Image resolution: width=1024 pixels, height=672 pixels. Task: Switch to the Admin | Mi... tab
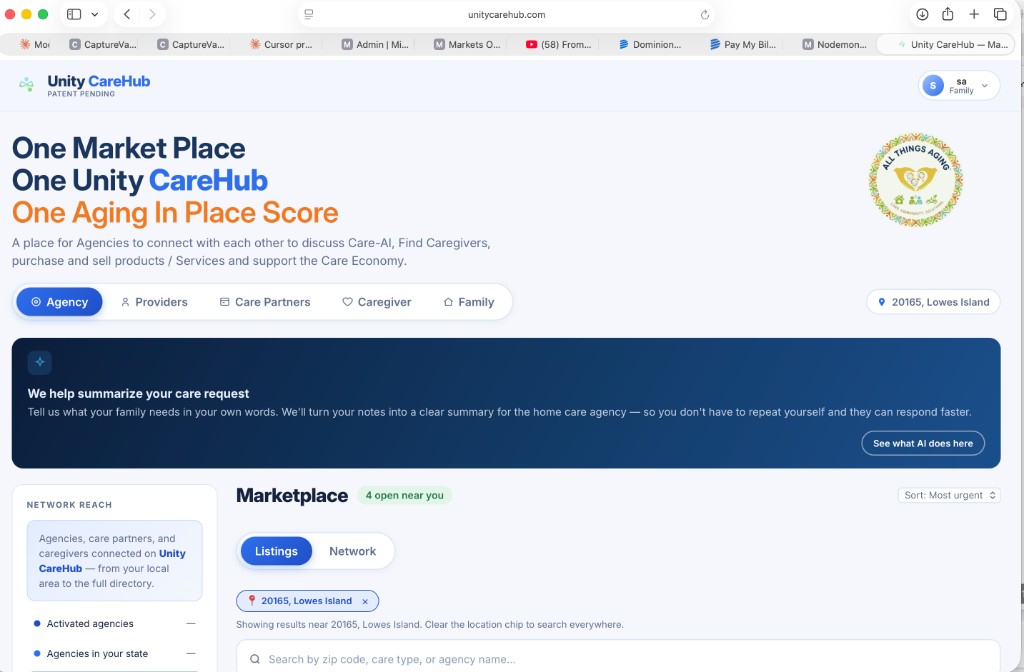(376, 44)
